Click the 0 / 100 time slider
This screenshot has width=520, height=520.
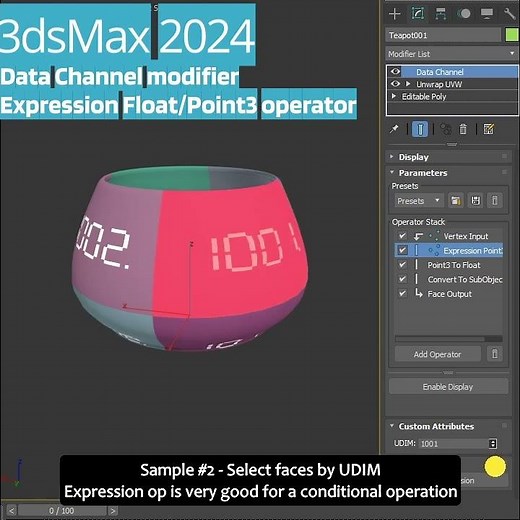(62, 511)
